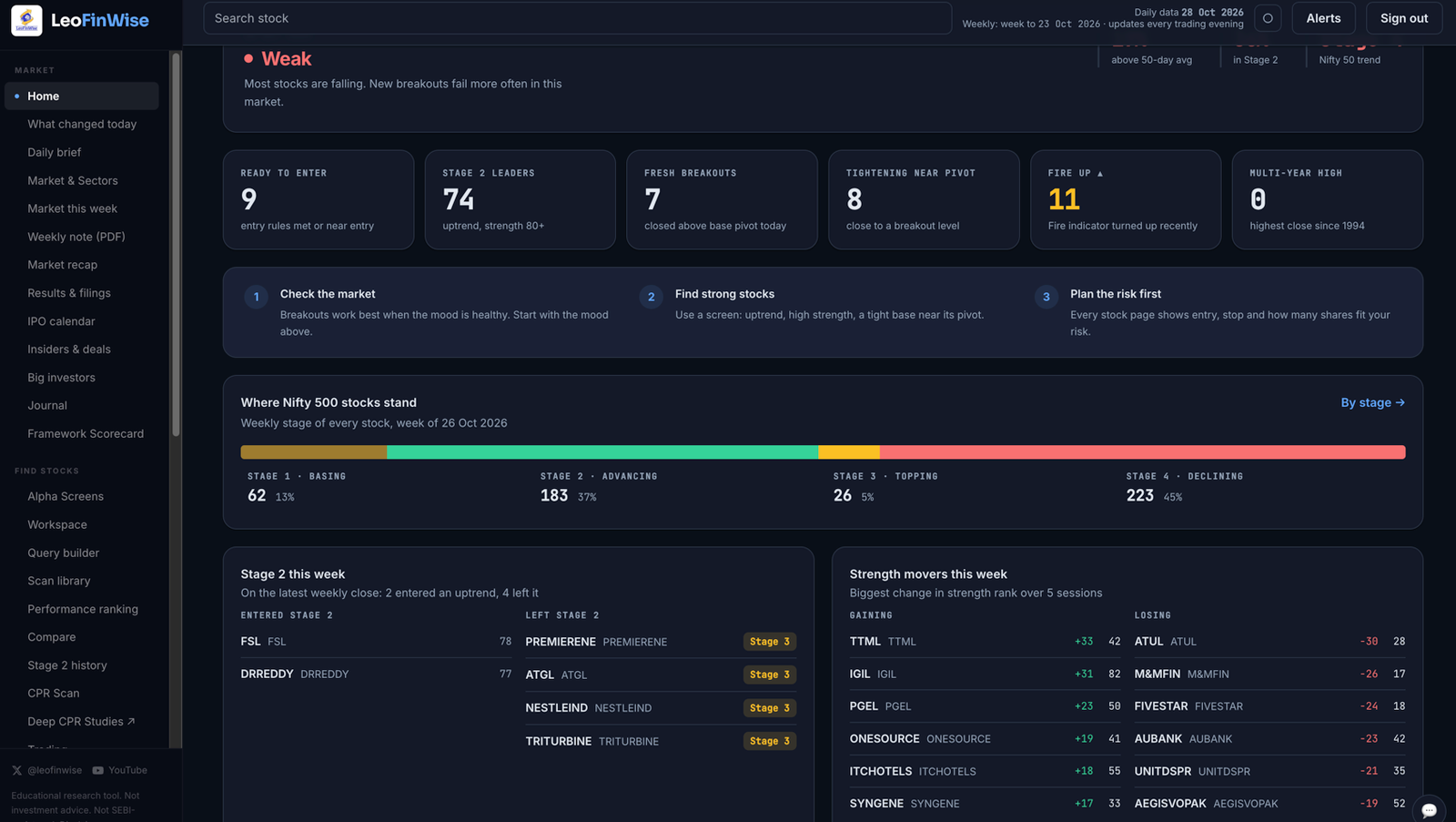Toggle the circular theme button near Alerts
Screen dimensions: 1456x822
click(x=1268, y=18)
